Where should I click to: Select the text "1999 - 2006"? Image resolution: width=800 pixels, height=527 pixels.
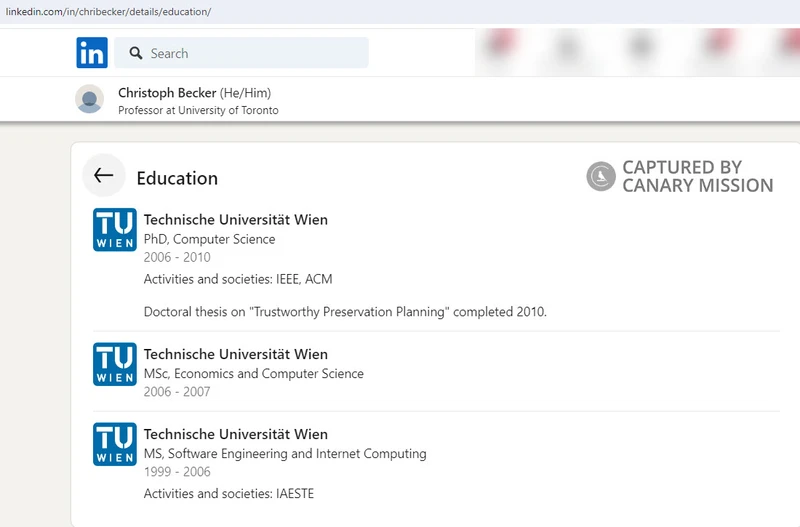tap(177, 472)
